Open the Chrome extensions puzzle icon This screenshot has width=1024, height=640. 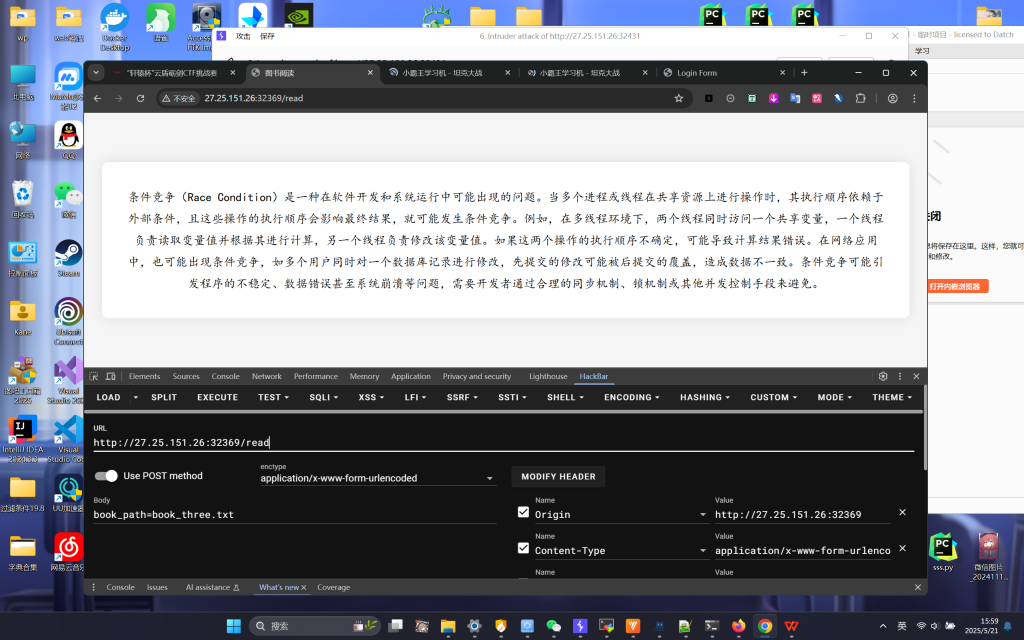(x=860, y=99)
